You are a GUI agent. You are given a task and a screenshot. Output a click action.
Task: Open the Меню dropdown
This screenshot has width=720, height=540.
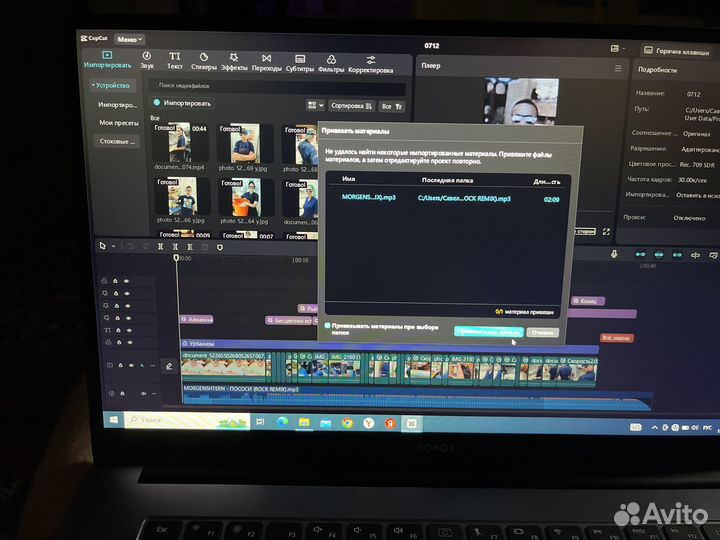coord(129,39)
